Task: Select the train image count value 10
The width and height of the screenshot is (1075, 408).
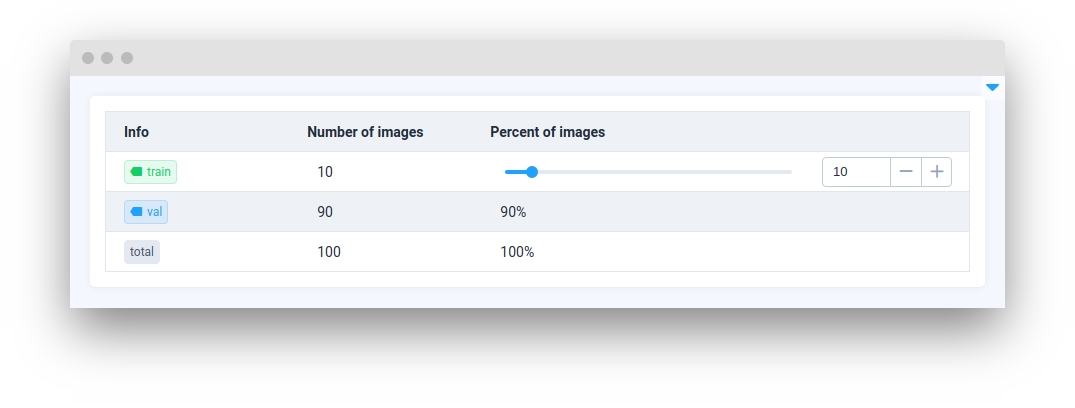Action: [325, 172]
